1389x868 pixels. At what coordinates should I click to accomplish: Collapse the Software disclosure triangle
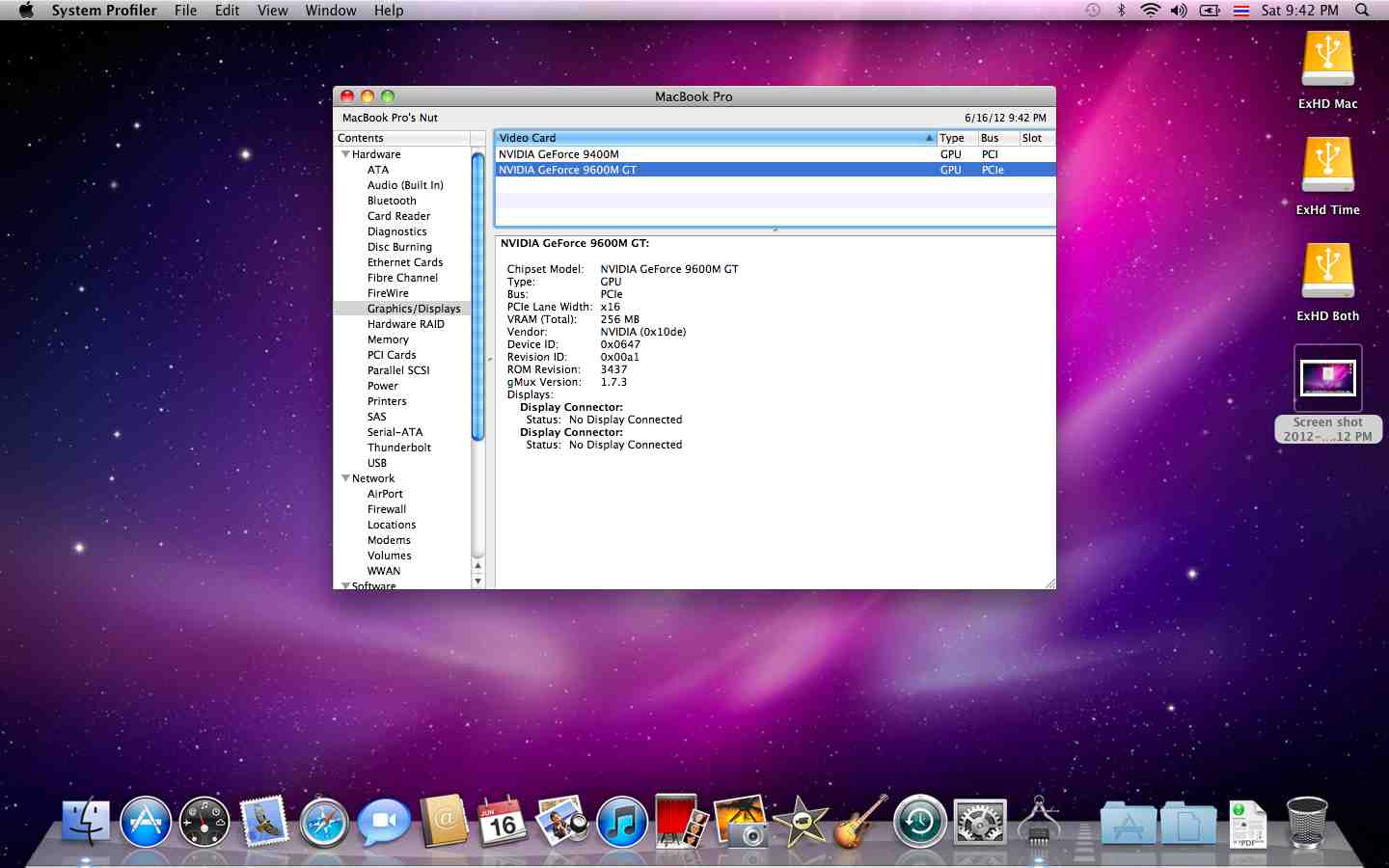(x=345, y=585)
